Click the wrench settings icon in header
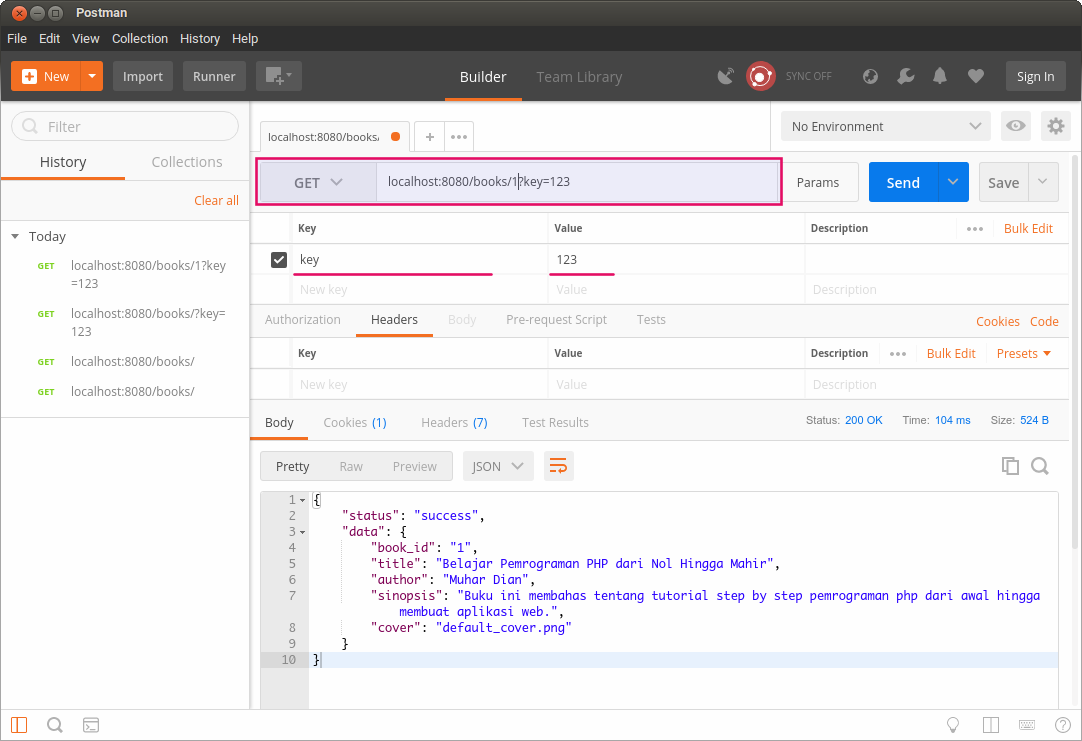Image resolution: width=1082 pixels, height=741 pixels. click(x=905, y=76)
